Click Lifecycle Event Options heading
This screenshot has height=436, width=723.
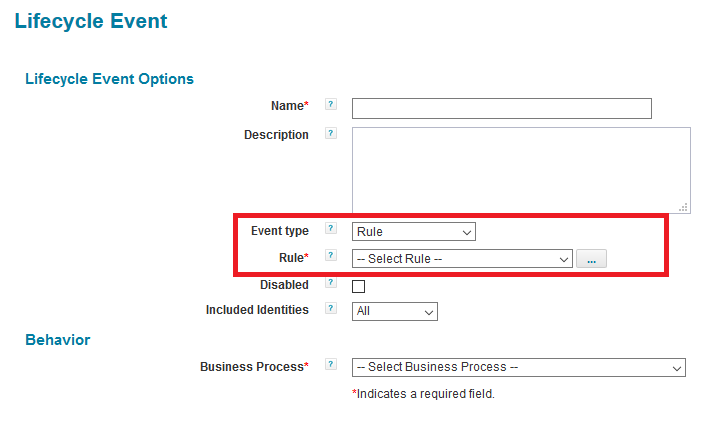click(109, 79)
